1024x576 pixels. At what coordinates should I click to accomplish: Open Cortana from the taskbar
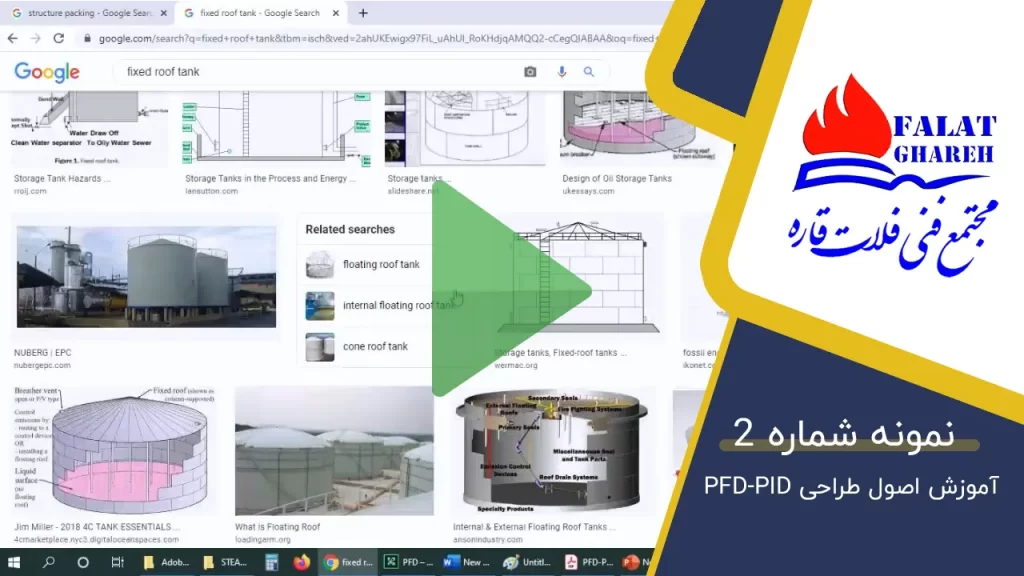coord(83,562)
